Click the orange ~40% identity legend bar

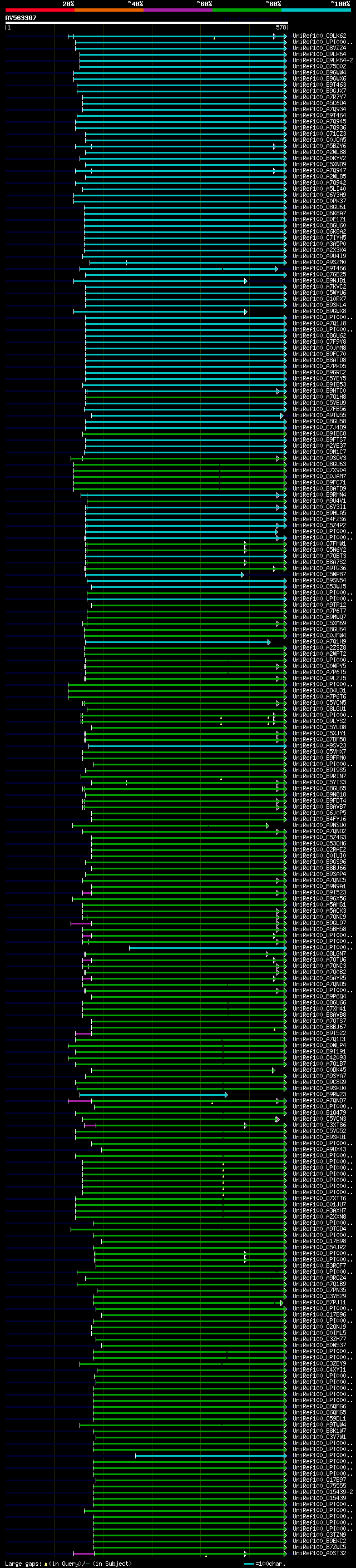coord(109,11)
